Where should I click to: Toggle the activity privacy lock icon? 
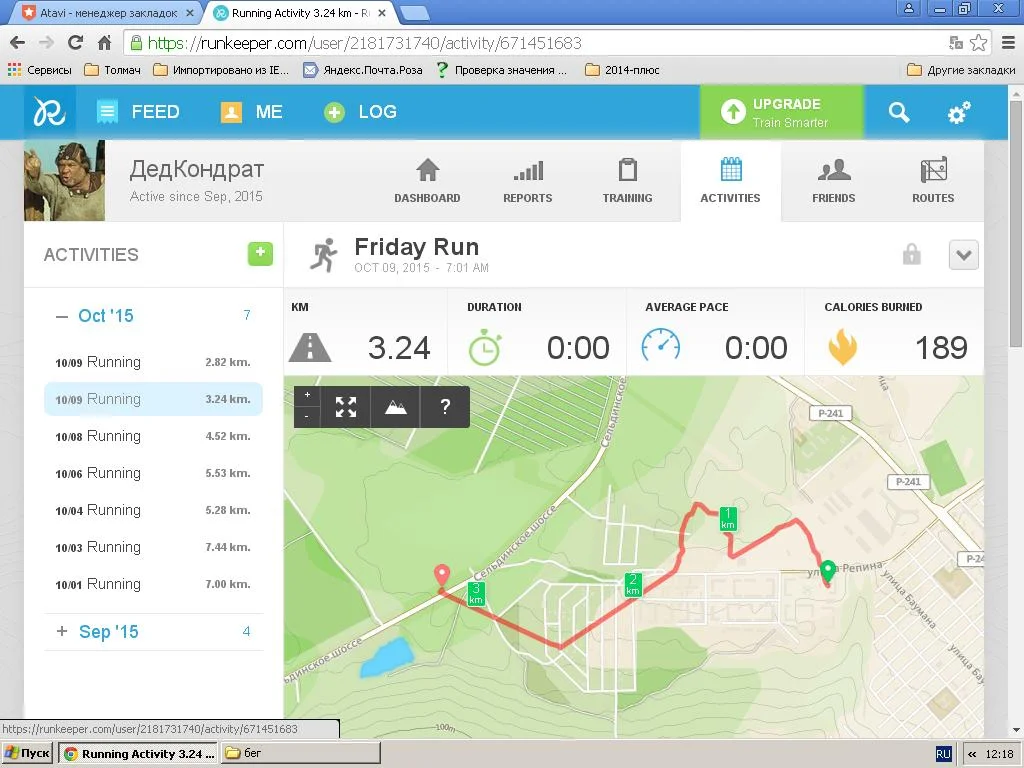[912, 254]
